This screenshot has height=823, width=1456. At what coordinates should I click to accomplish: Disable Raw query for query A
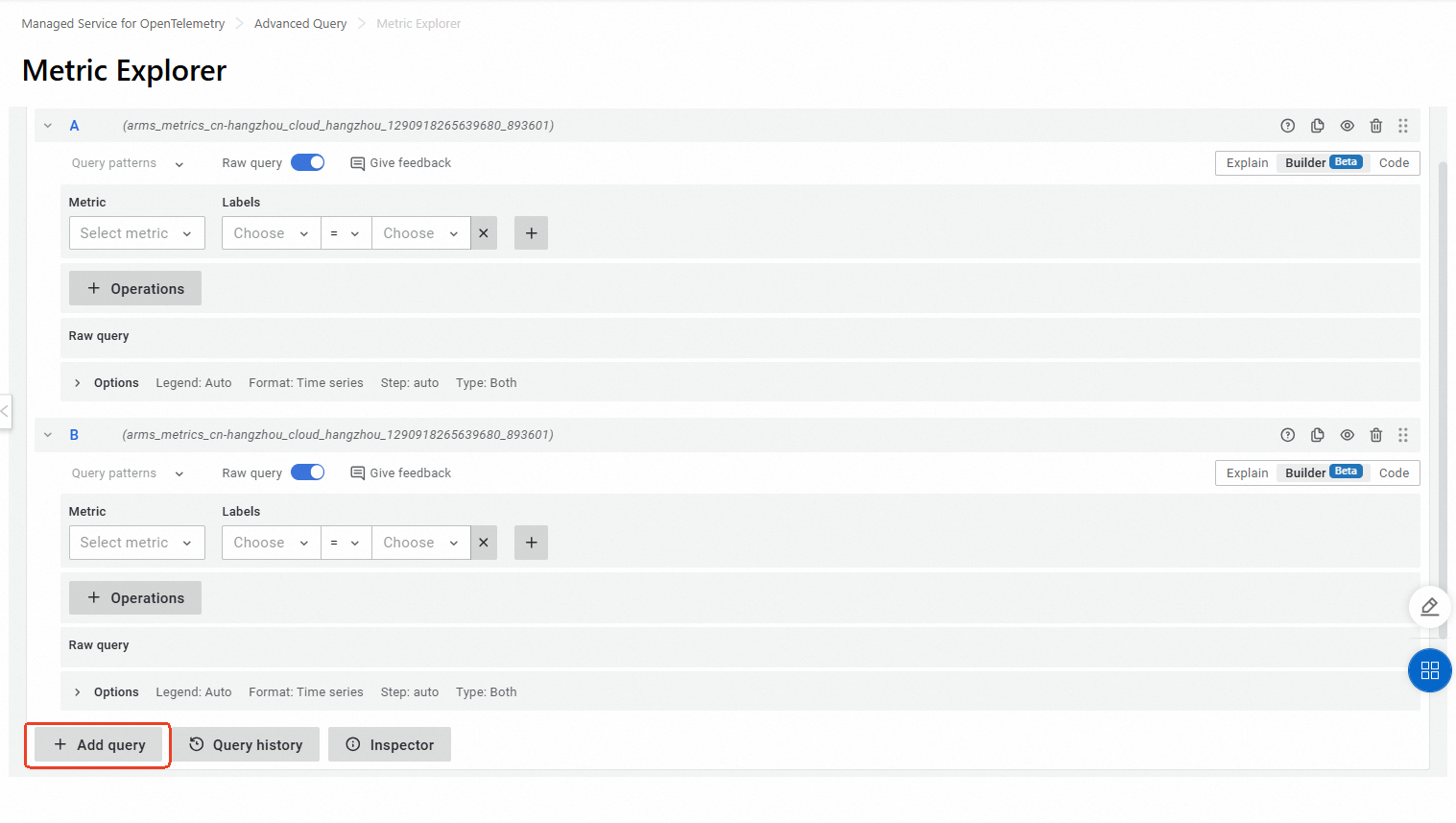307,161
